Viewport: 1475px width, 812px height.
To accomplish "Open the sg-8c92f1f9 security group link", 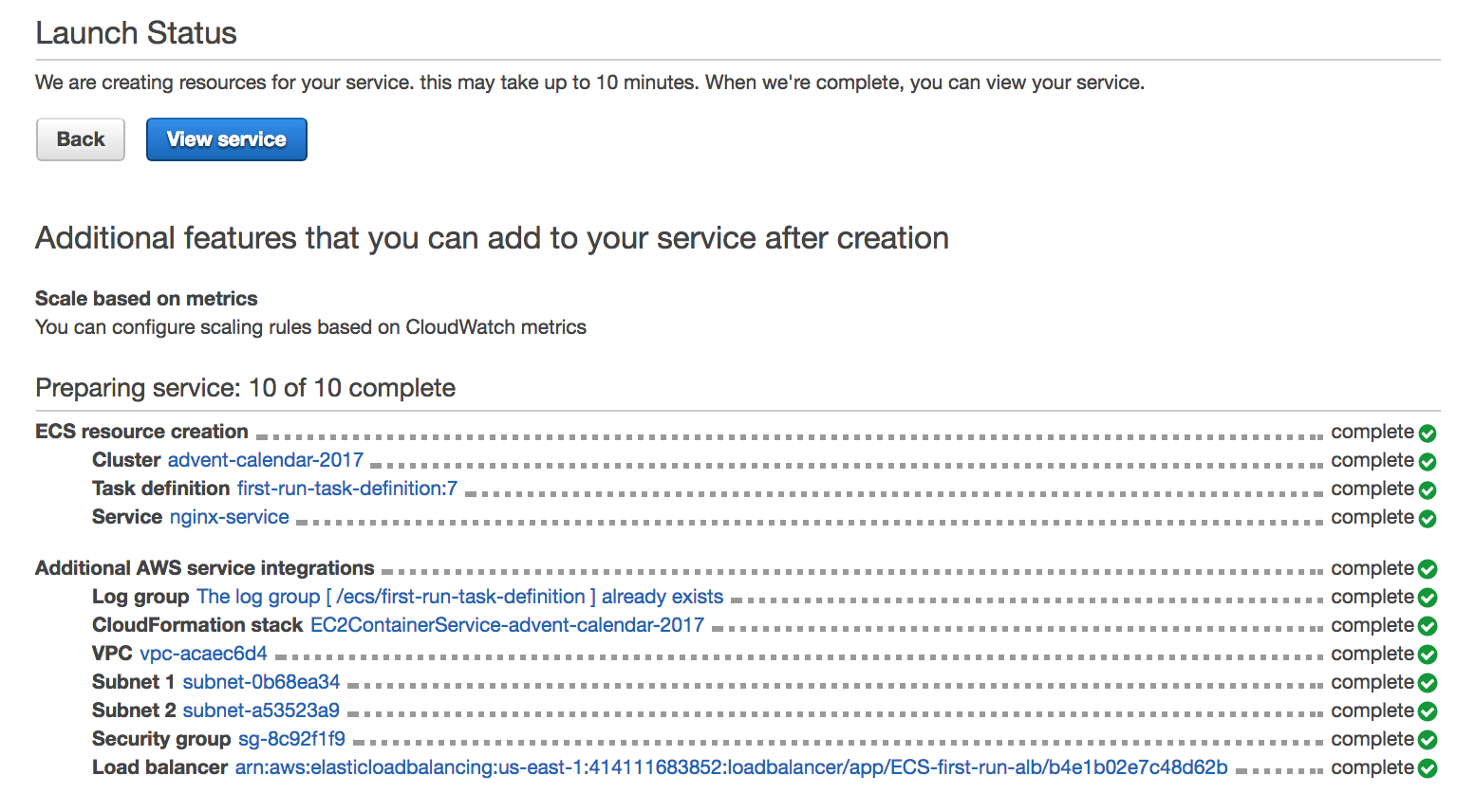I will click(x=291, y=739).
